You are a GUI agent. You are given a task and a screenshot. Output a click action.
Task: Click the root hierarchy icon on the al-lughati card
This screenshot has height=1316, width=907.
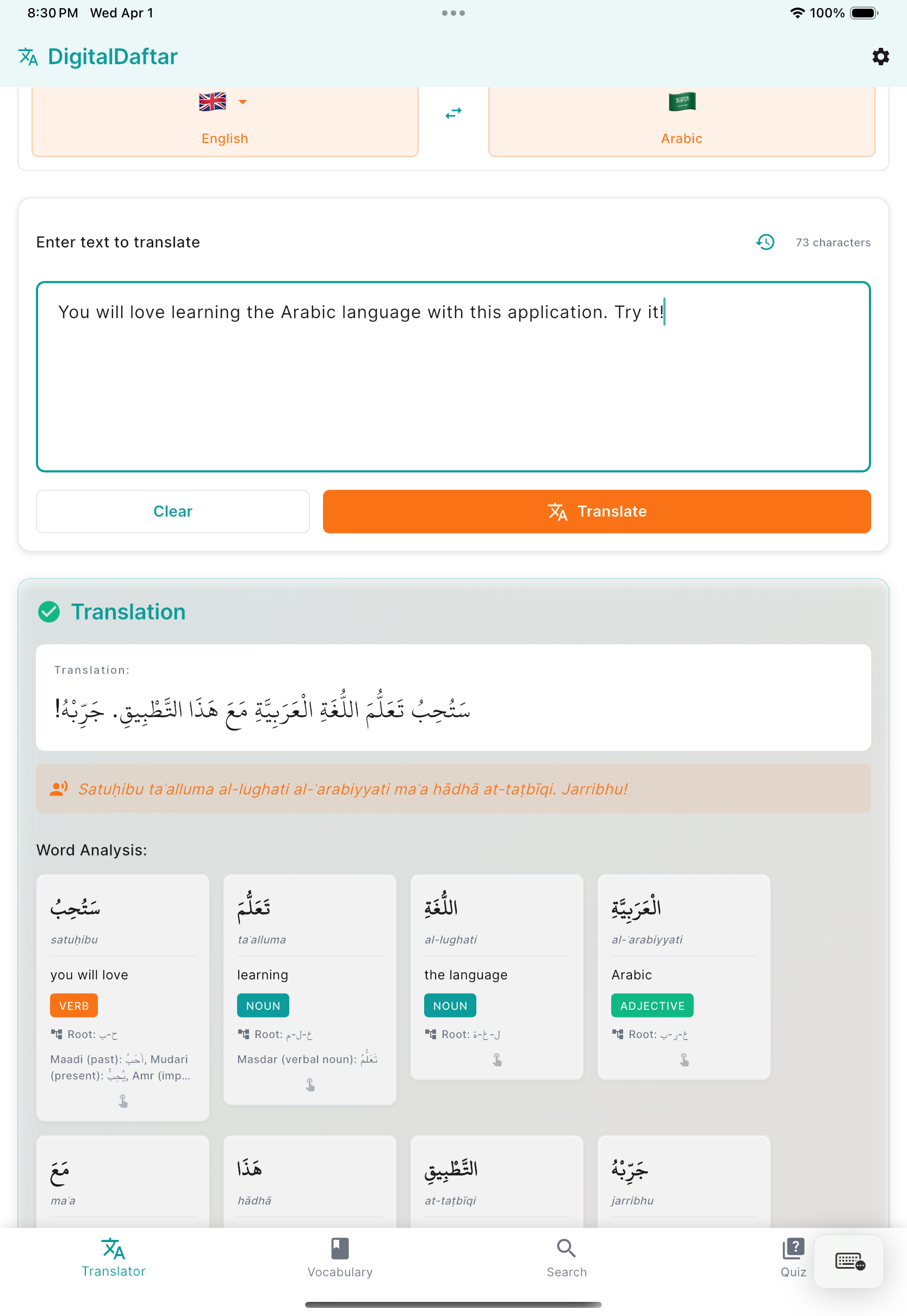click(x=431, y=1034)
